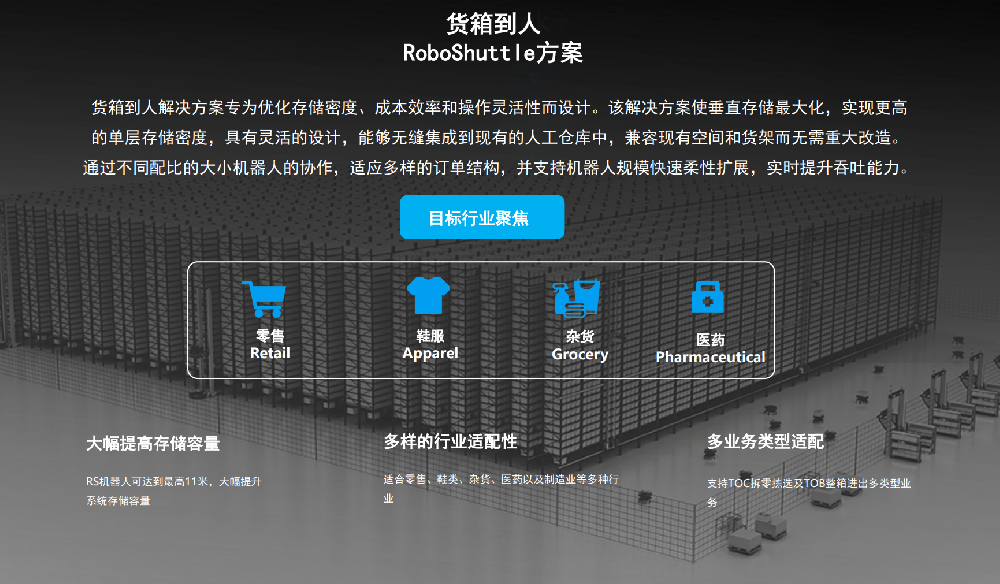The height and width of the screenshot is (584, 1000).
Task: Select the 杂货 Grocery label
Action: pos(579,346)
